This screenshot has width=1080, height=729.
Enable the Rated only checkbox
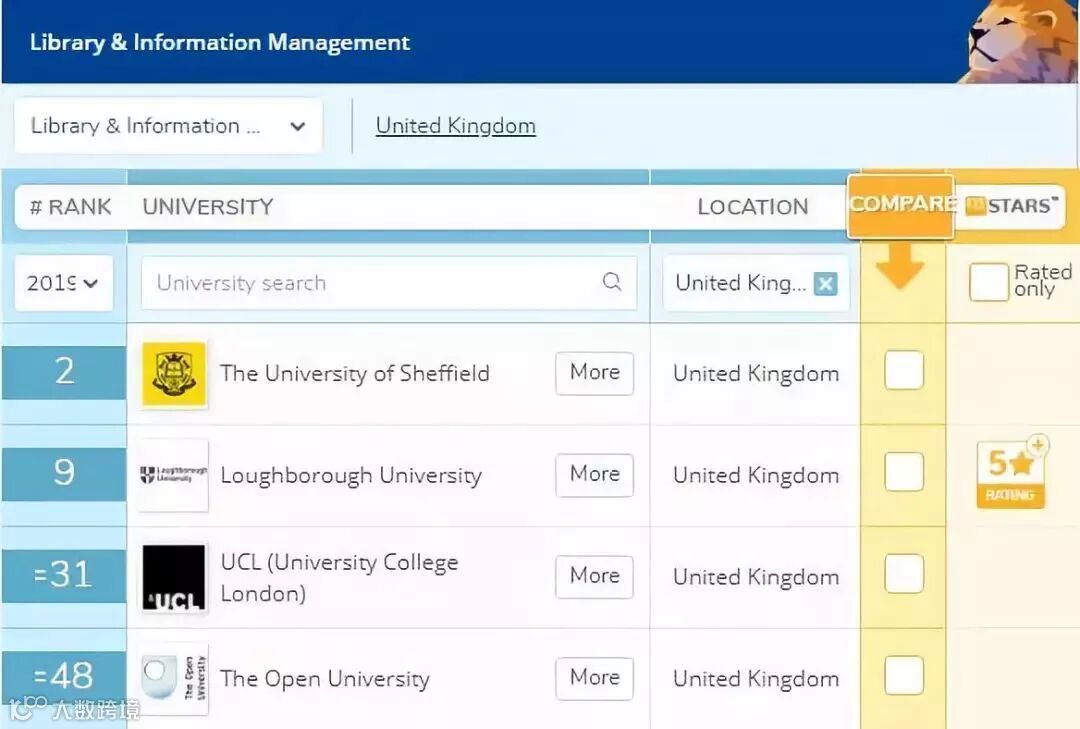pyautogui.click(x=988, y=283)
